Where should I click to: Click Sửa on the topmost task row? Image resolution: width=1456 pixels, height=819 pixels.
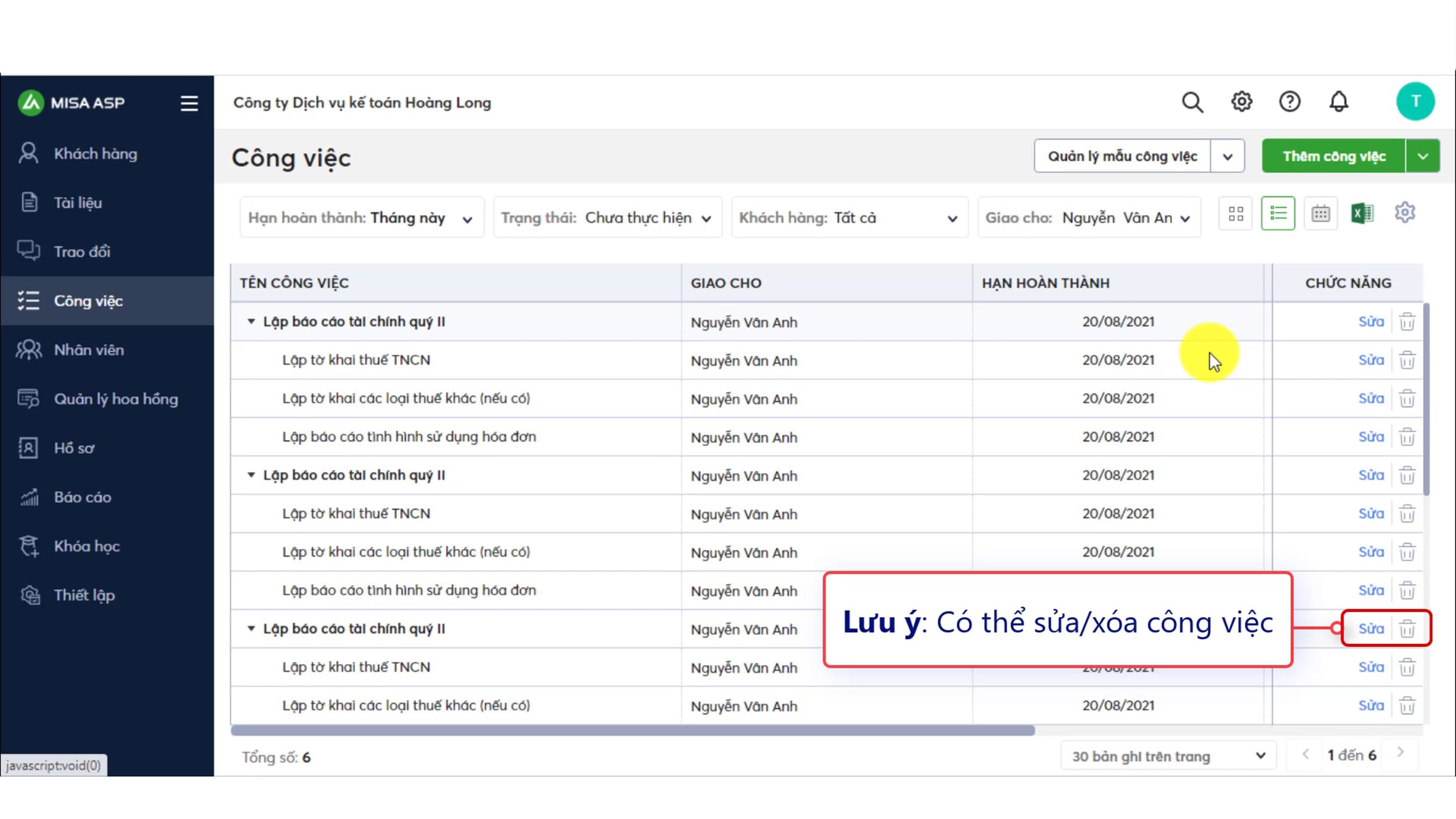pos(1371,322)
